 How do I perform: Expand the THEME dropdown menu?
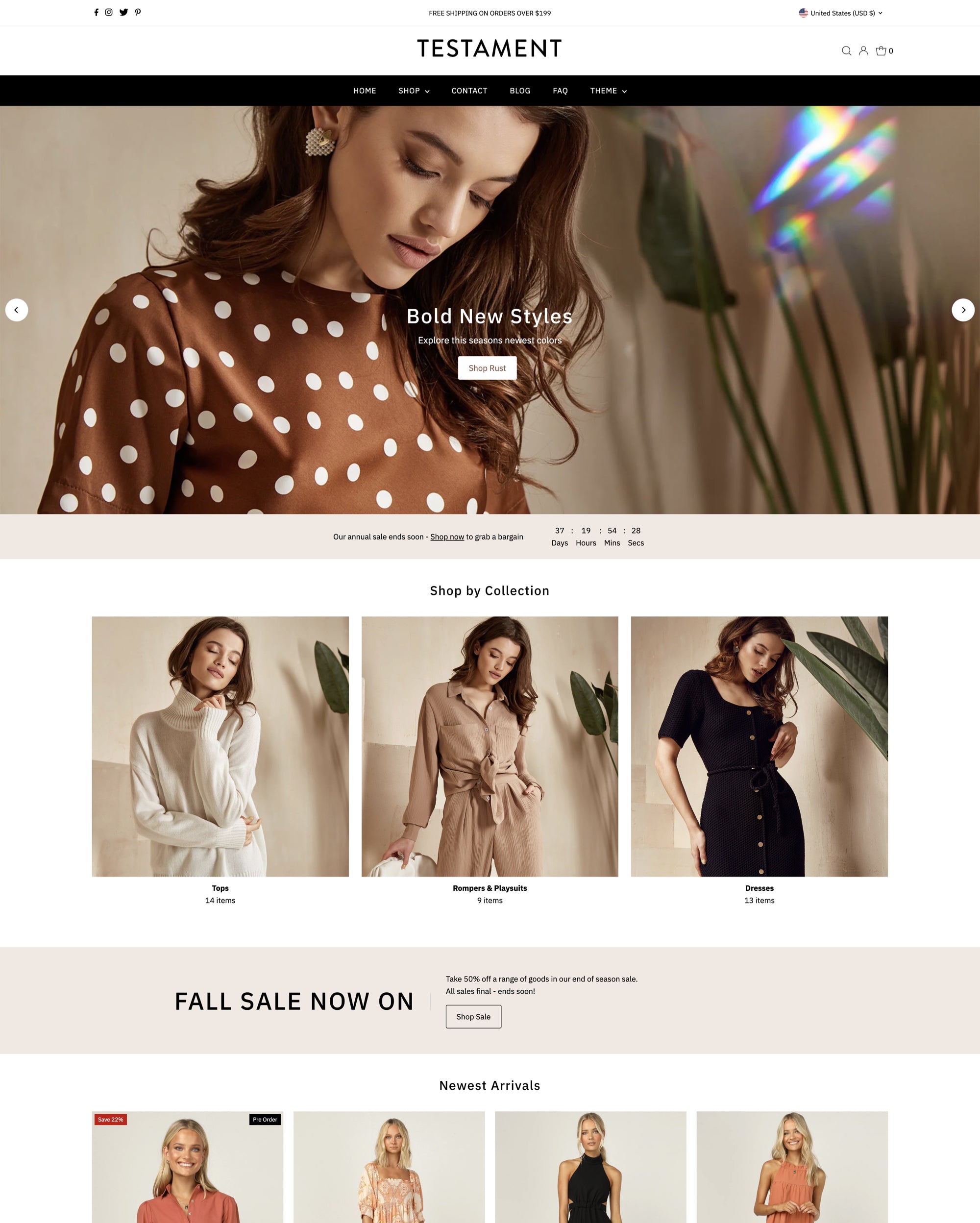[x=607, y=90]
